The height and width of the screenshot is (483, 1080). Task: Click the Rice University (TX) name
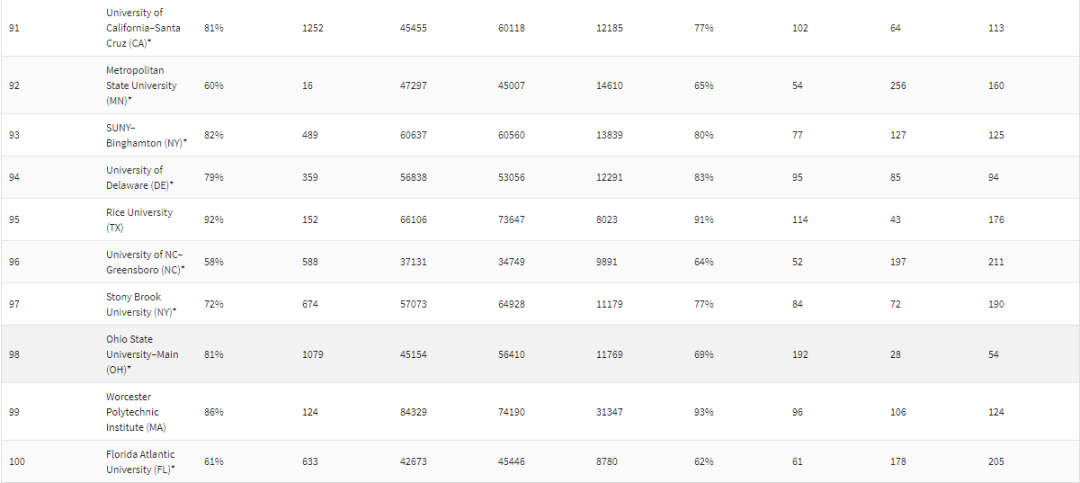(139, 220)
